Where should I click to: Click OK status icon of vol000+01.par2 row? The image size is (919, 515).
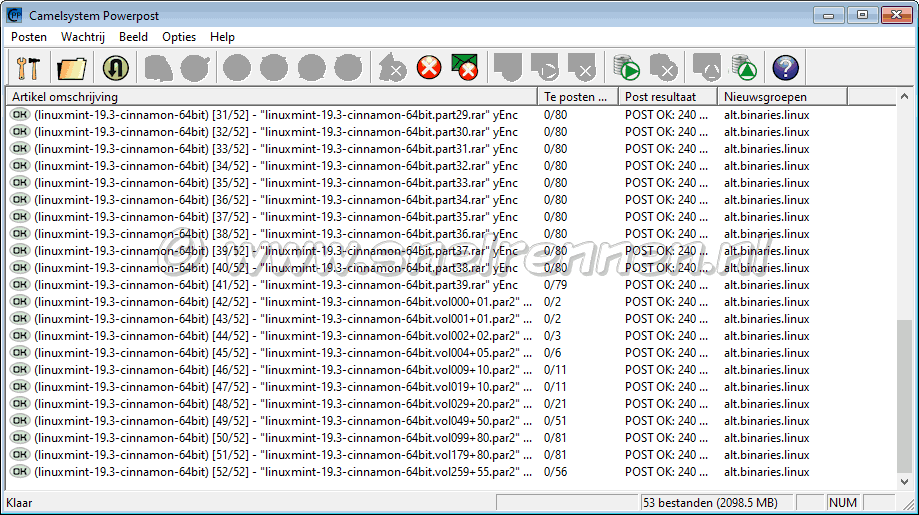tap(19, 301)
